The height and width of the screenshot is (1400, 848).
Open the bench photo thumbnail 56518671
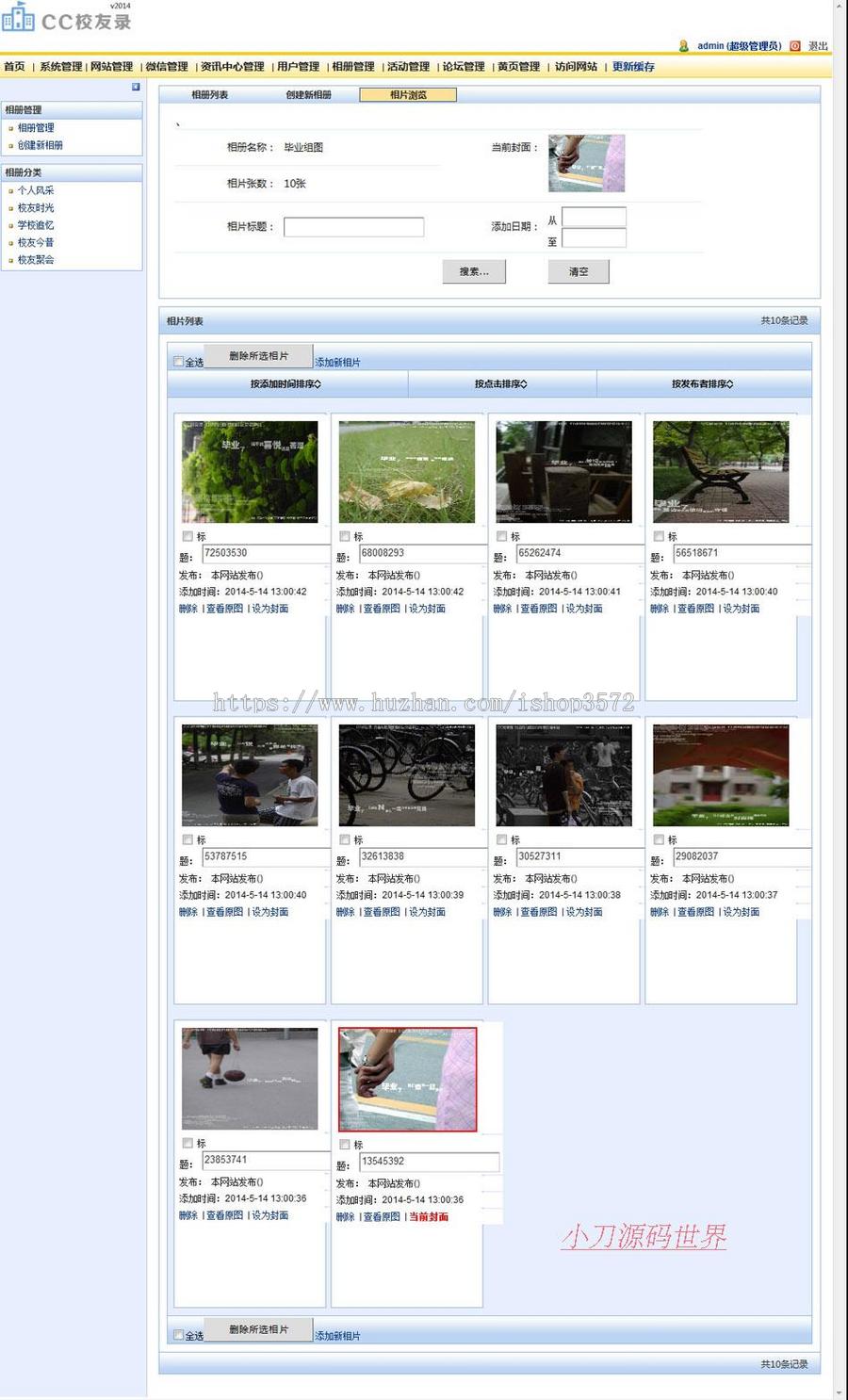tap(721, 472)
